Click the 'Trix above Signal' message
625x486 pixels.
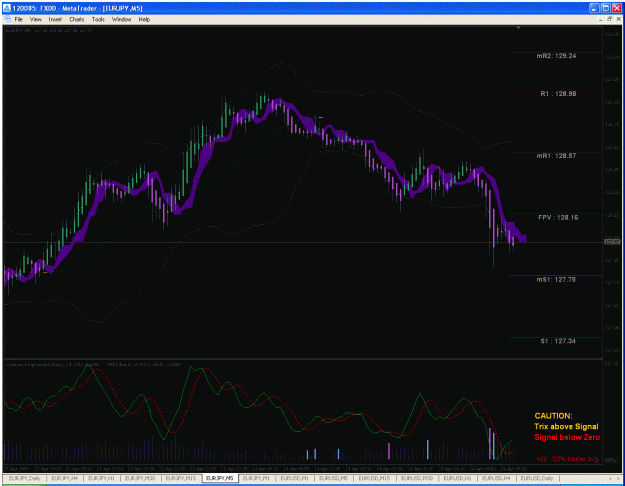click(566, 426)
